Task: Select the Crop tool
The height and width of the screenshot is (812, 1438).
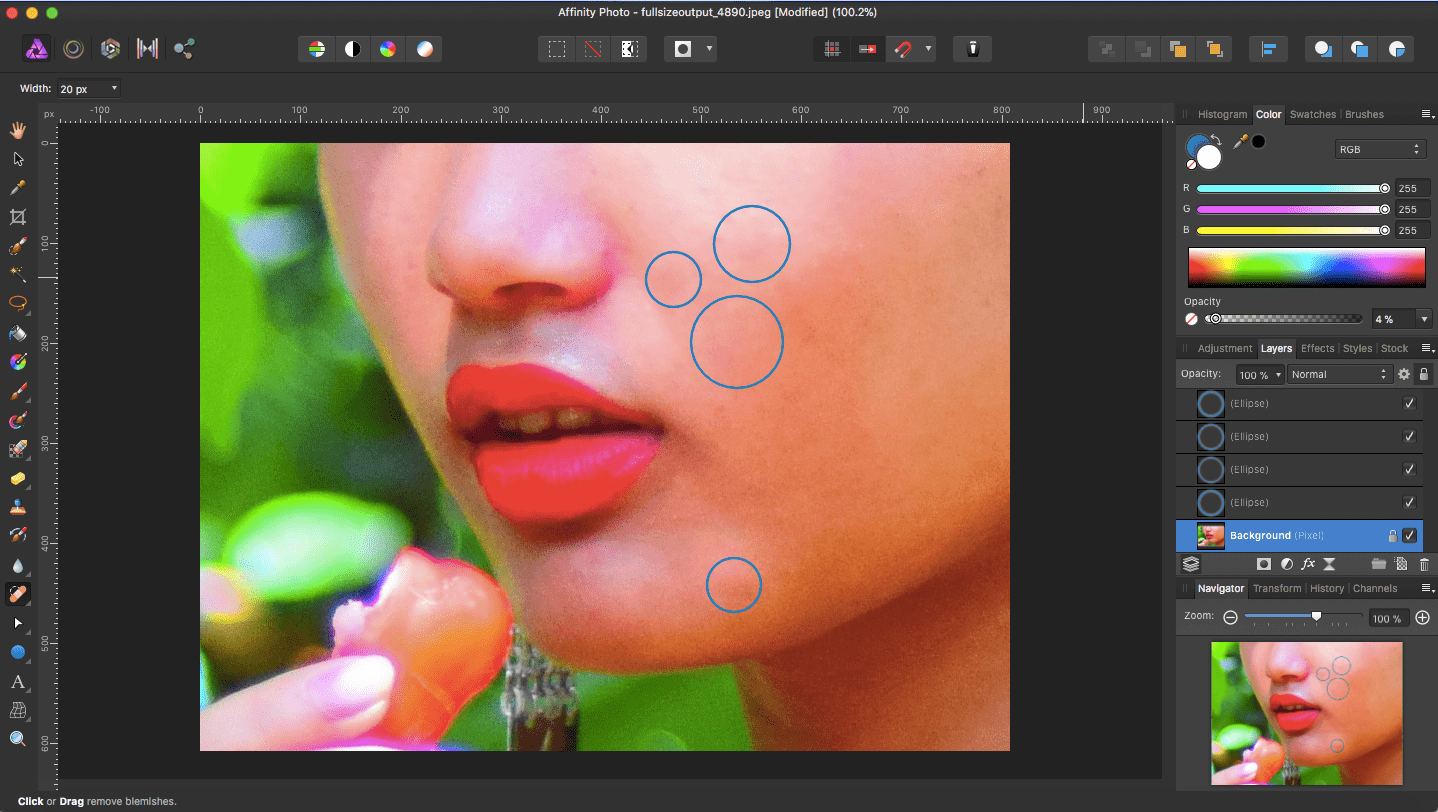Action: click(x=18, y=217)
